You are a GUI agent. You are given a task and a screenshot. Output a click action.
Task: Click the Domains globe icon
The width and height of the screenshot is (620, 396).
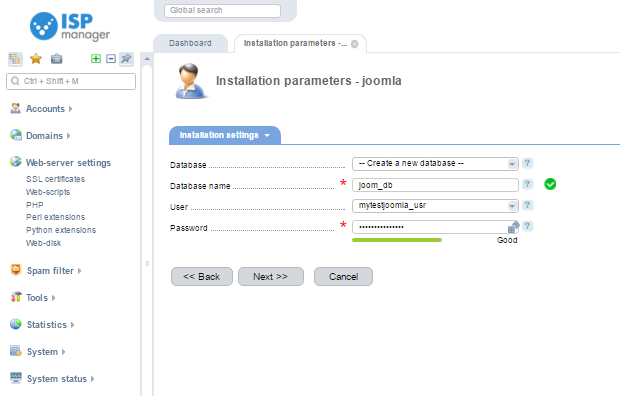(x=16, y=135)
